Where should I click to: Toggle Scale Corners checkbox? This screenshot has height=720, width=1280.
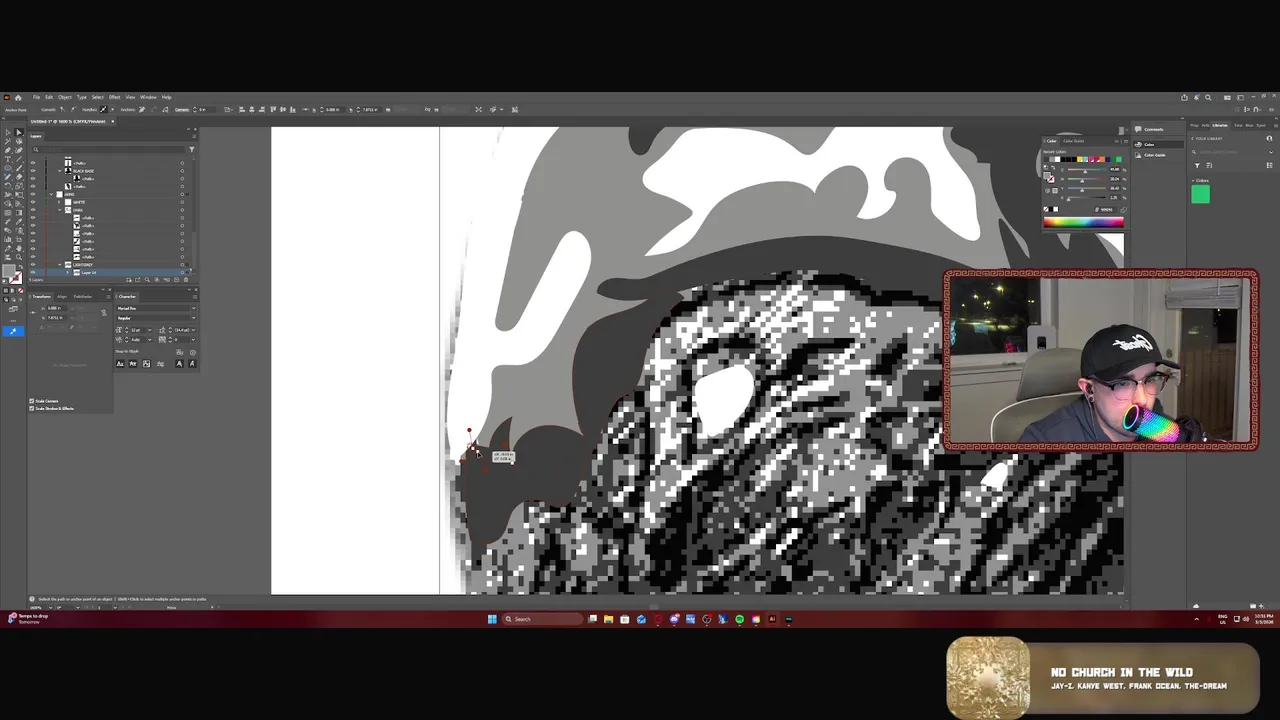coord(32,401)
